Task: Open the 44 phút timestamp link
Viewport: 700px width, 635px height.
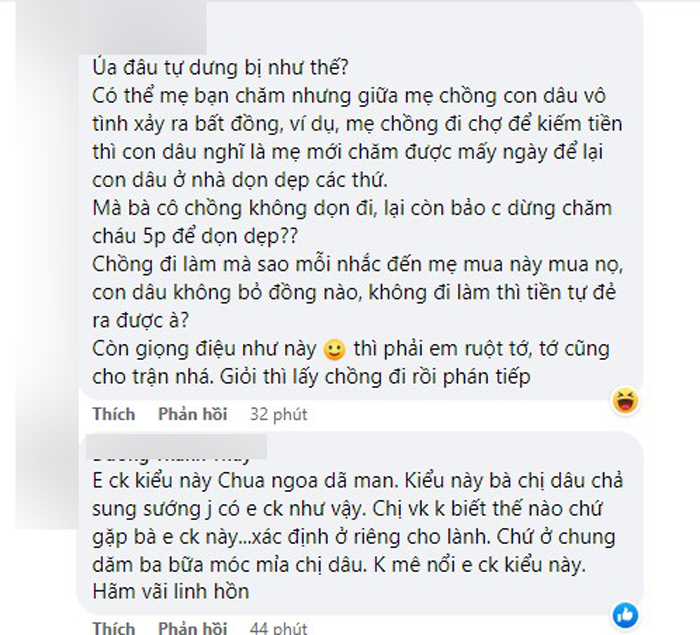Action: tap(278, 628)
